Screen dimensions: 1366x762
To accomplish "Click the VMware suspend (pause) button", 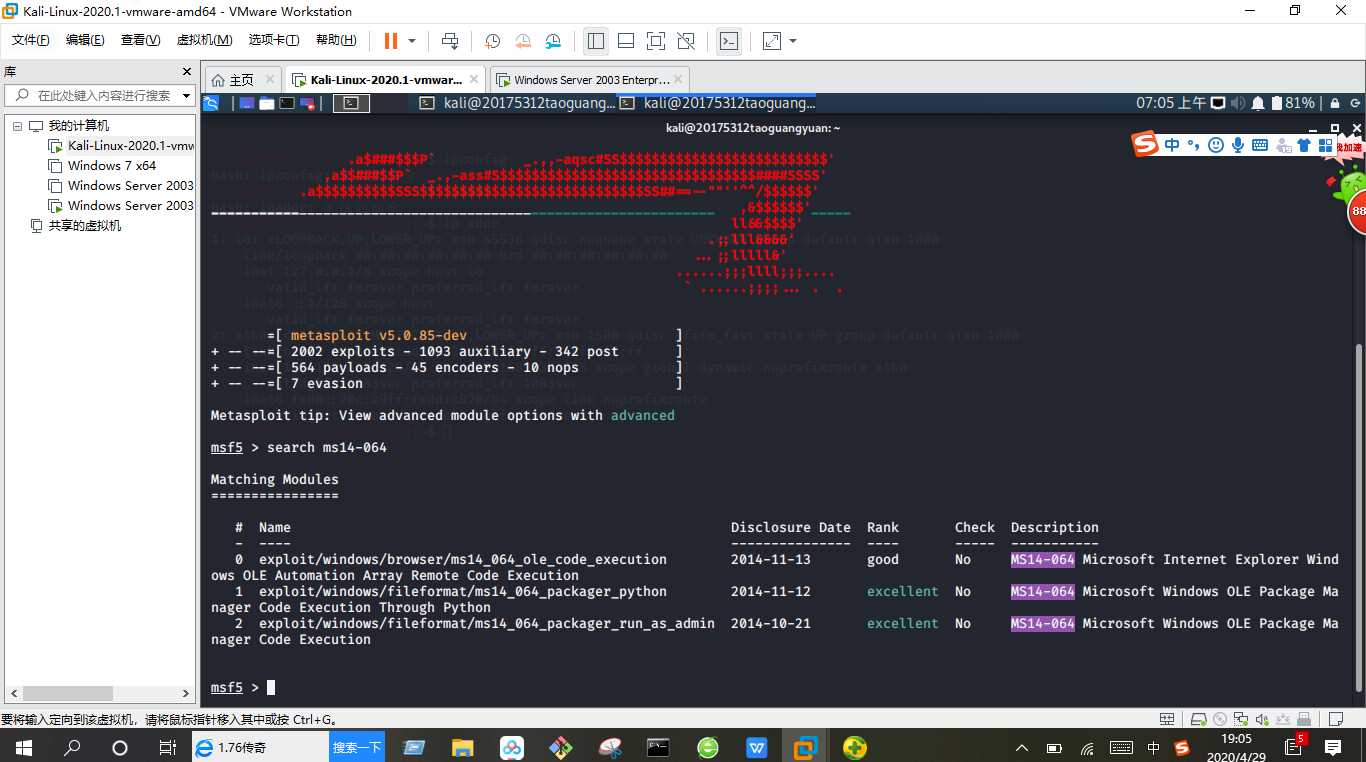I will coord(391,41).
